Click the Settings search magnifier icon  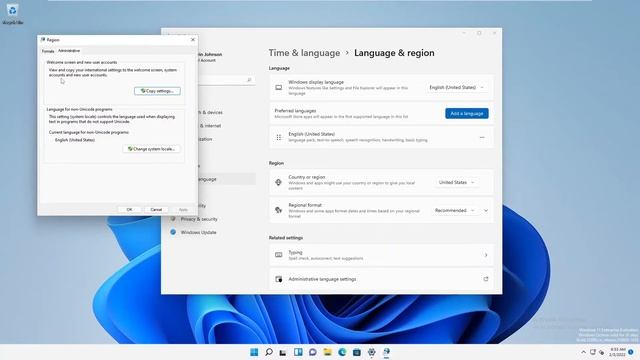[x=249, y=80]
